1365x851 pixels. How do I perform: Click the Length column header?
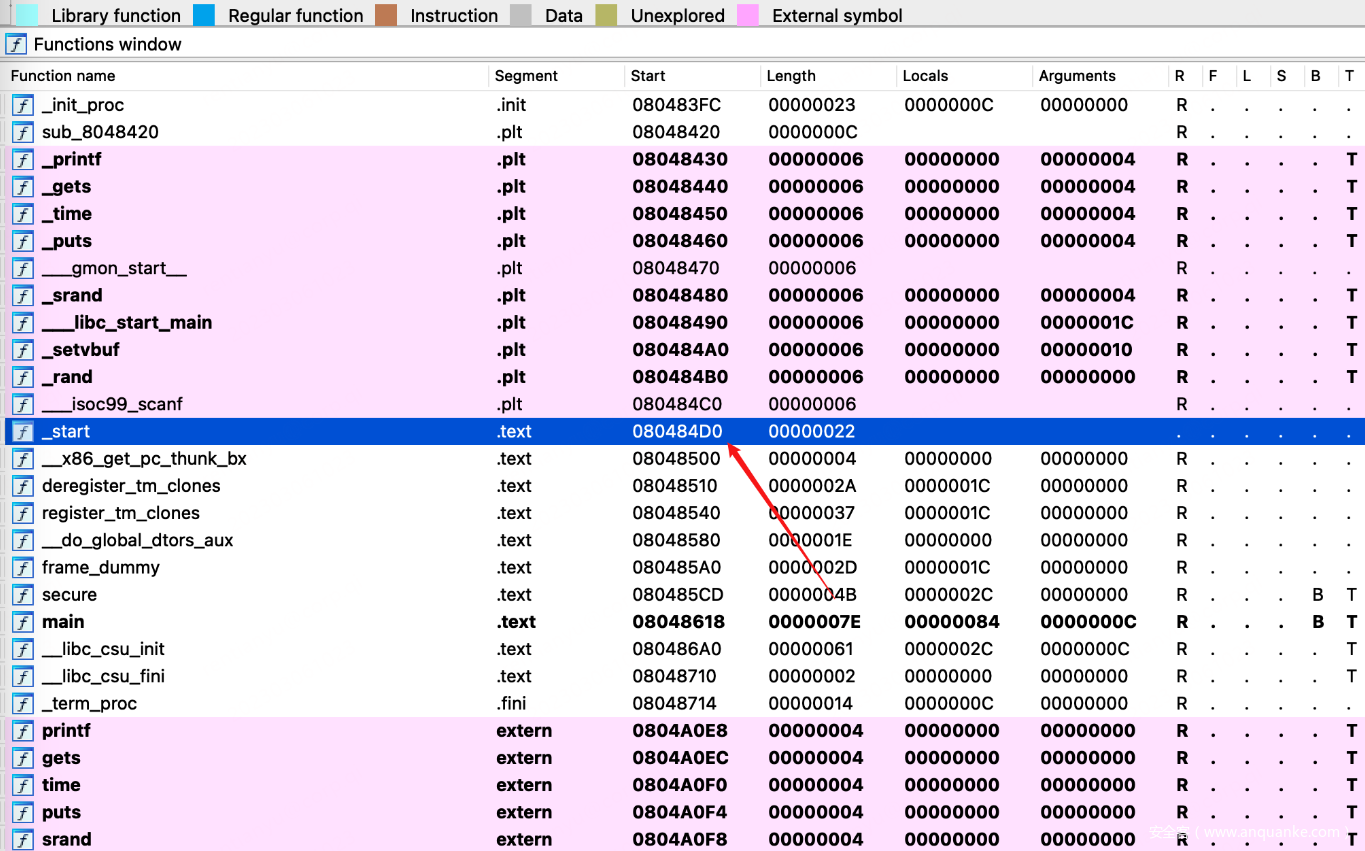coord(791,76)
